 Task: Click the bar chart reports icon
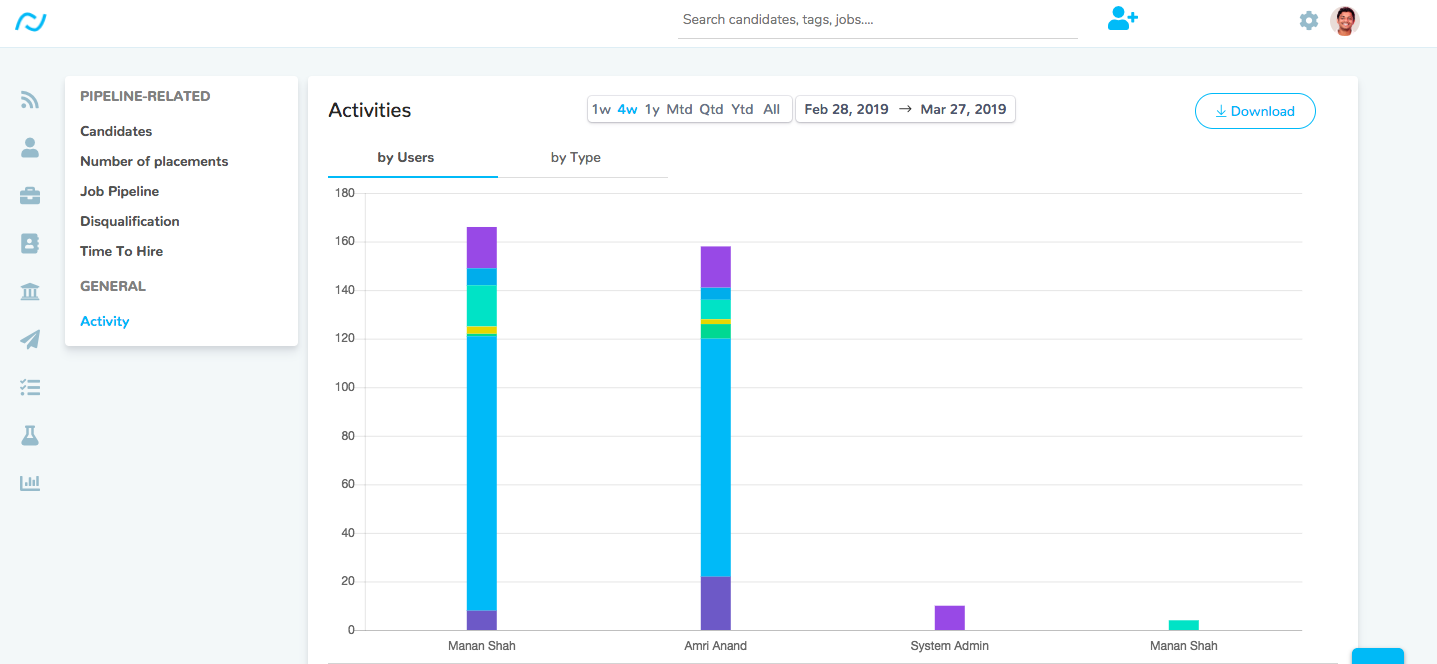30,483
